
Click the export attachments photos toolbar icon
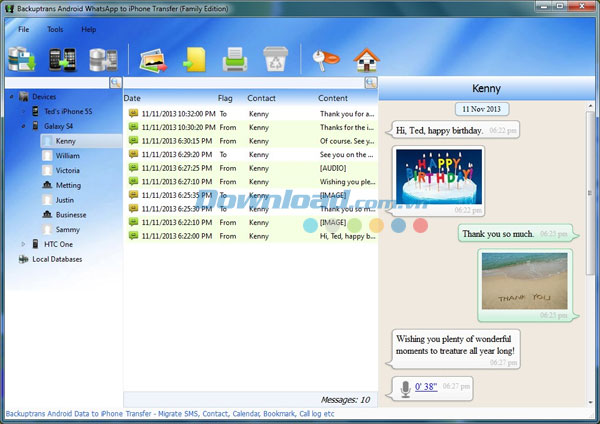[x=153, y=60]
